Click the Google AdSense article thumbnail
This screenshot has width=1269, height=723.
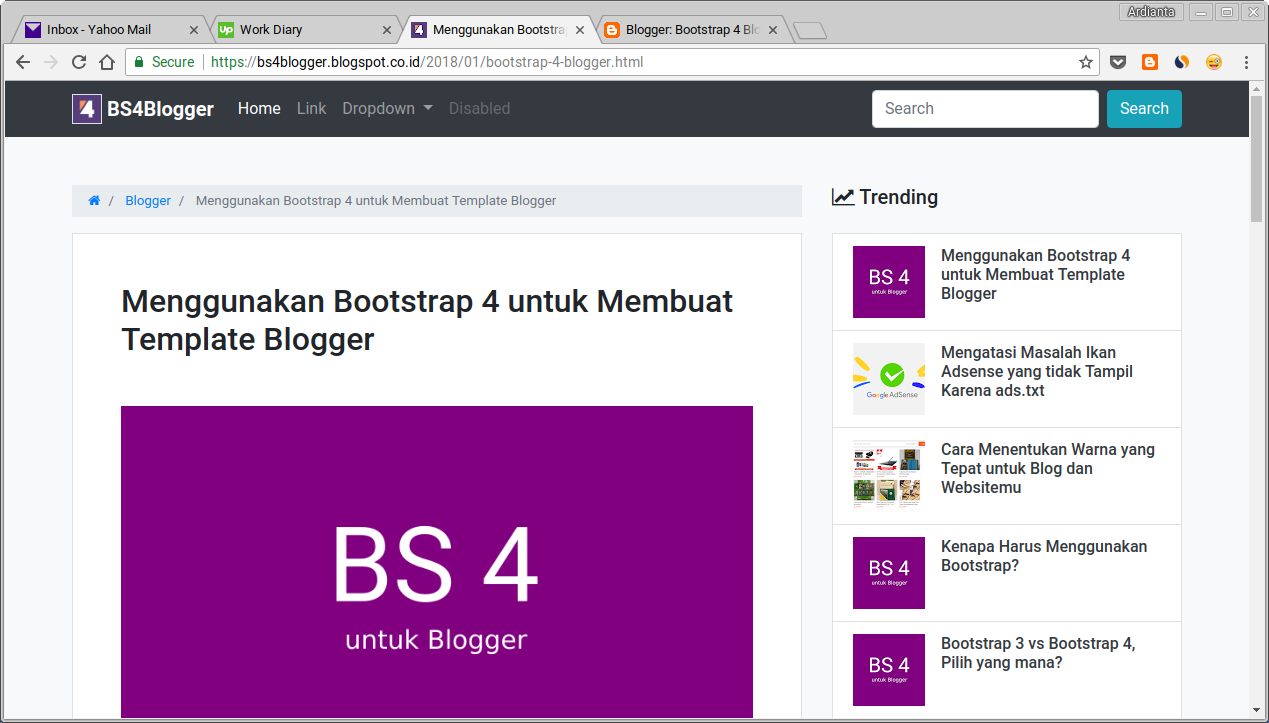pos(888,379)
